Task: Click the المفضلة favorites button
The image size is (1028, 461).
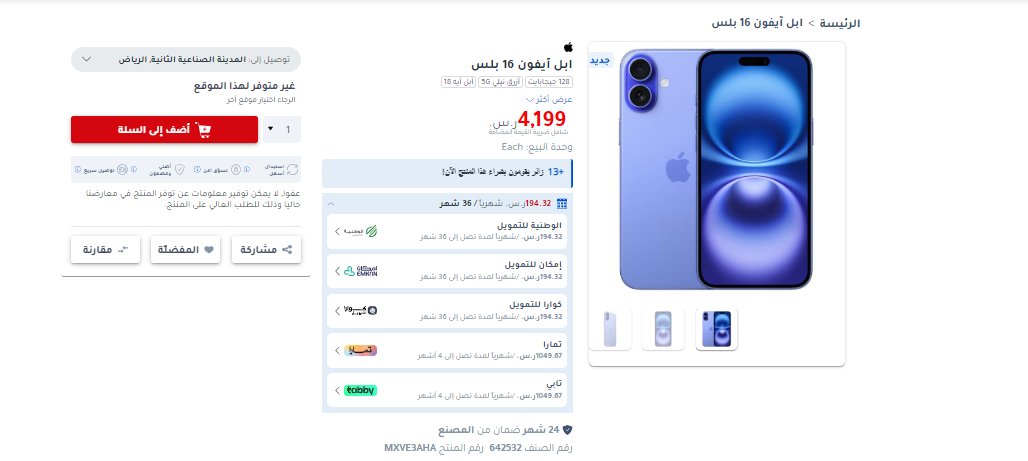Action: (x=186, y=250)
